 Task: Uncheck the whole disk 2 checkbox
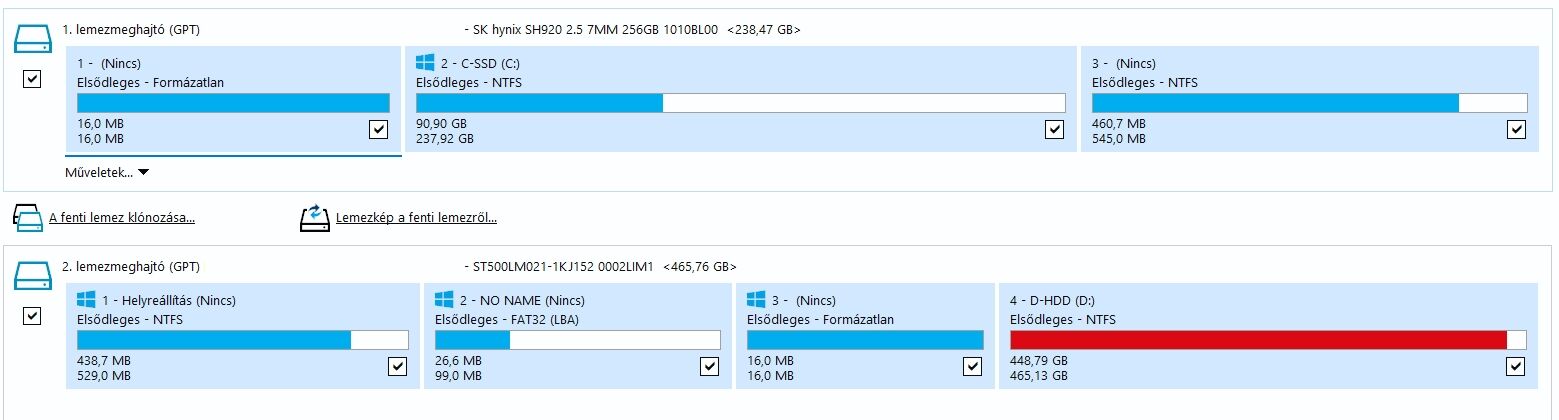[31, 316]
